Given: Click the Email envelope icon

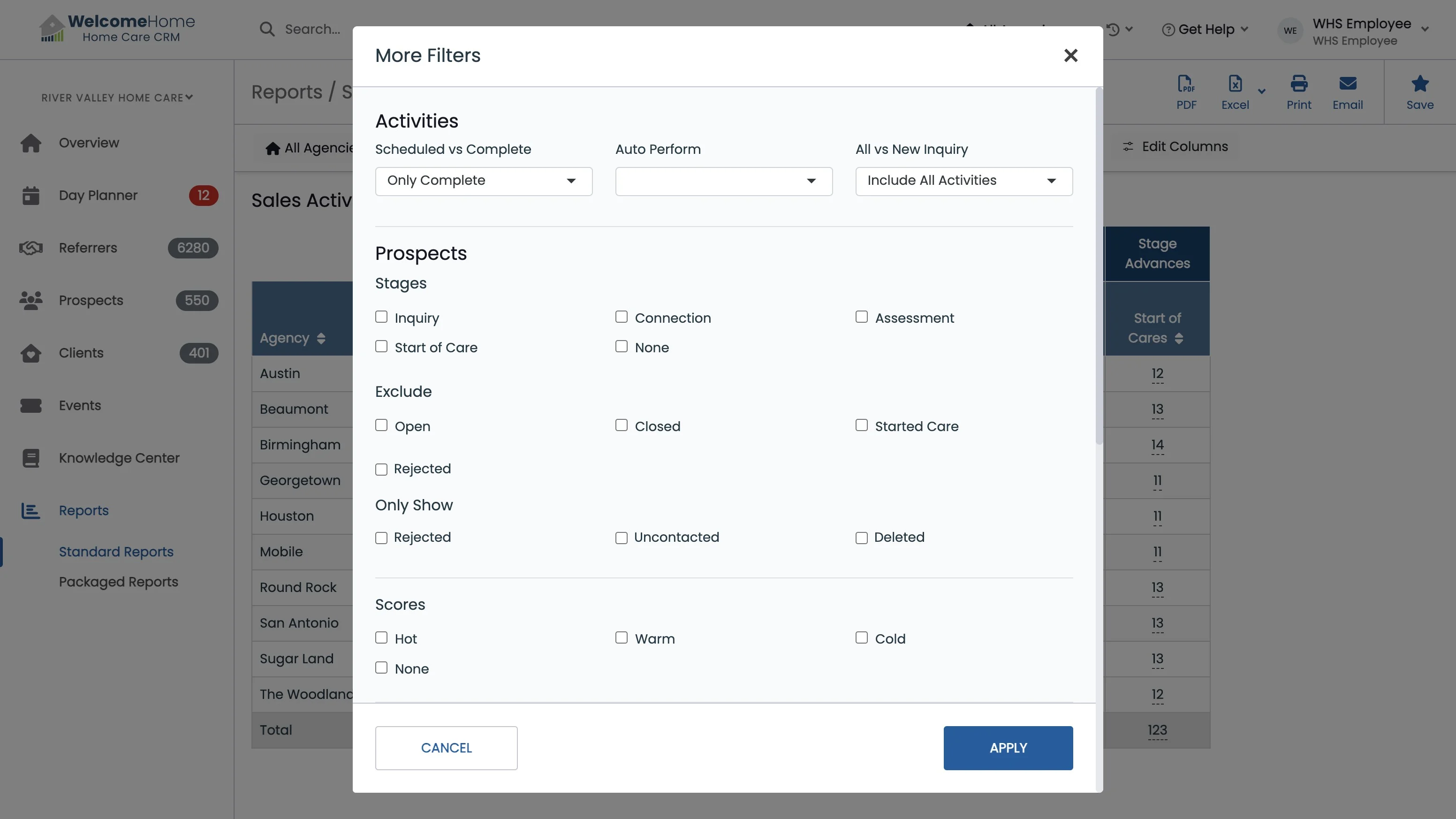Looking at the screenshot, I should [1348, 84].
